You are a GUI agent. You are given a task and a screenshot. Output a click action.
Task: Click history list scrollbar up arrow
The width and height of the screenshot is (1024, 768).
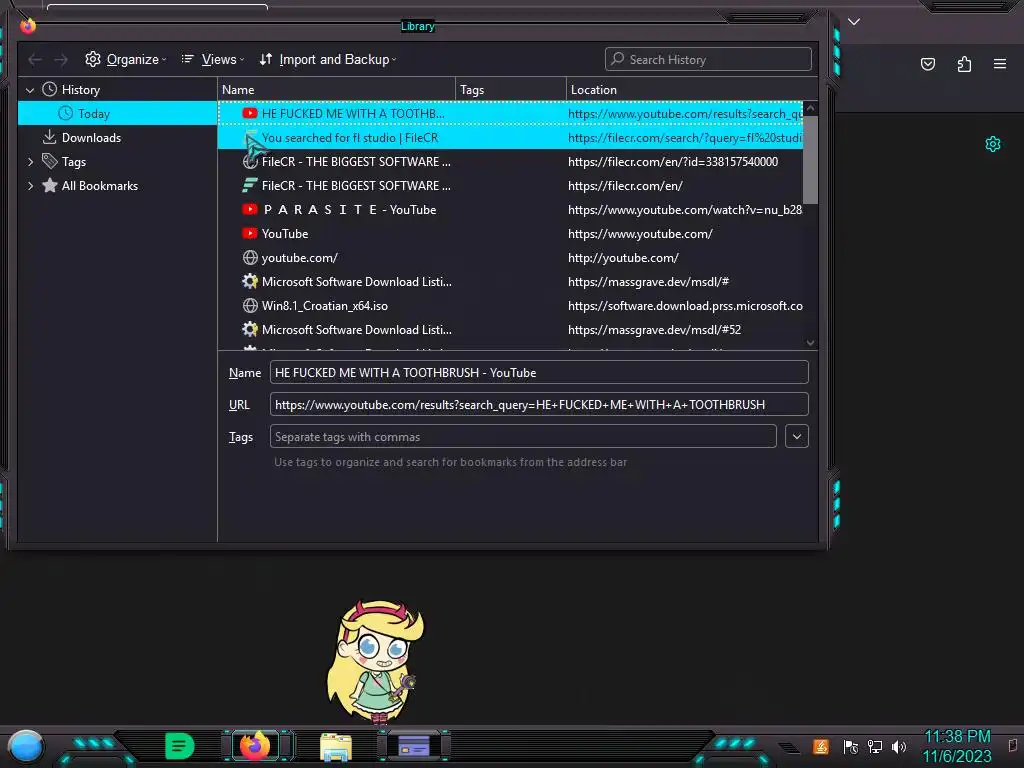coord(810,108)
